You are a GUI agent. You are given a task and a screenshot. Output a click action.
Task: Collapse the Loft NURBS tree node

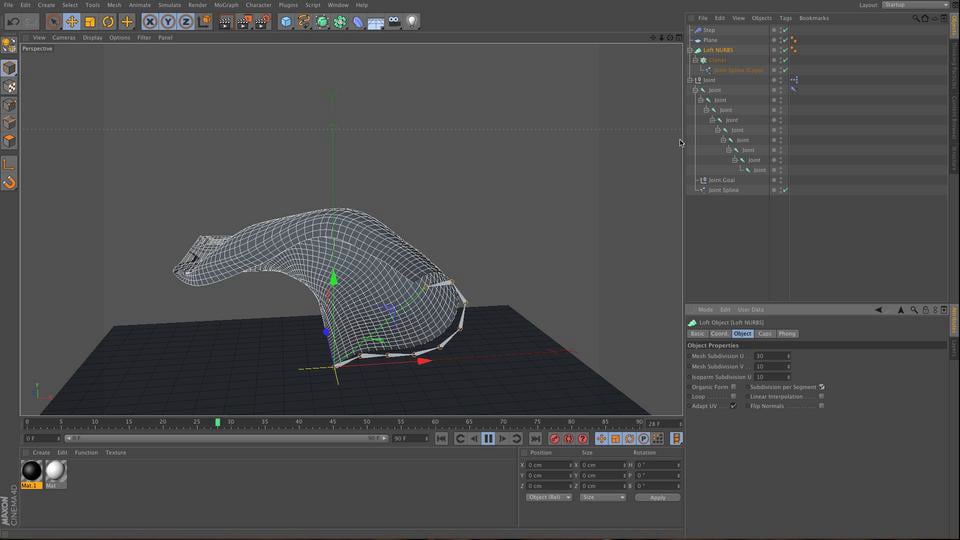point(690,50)
